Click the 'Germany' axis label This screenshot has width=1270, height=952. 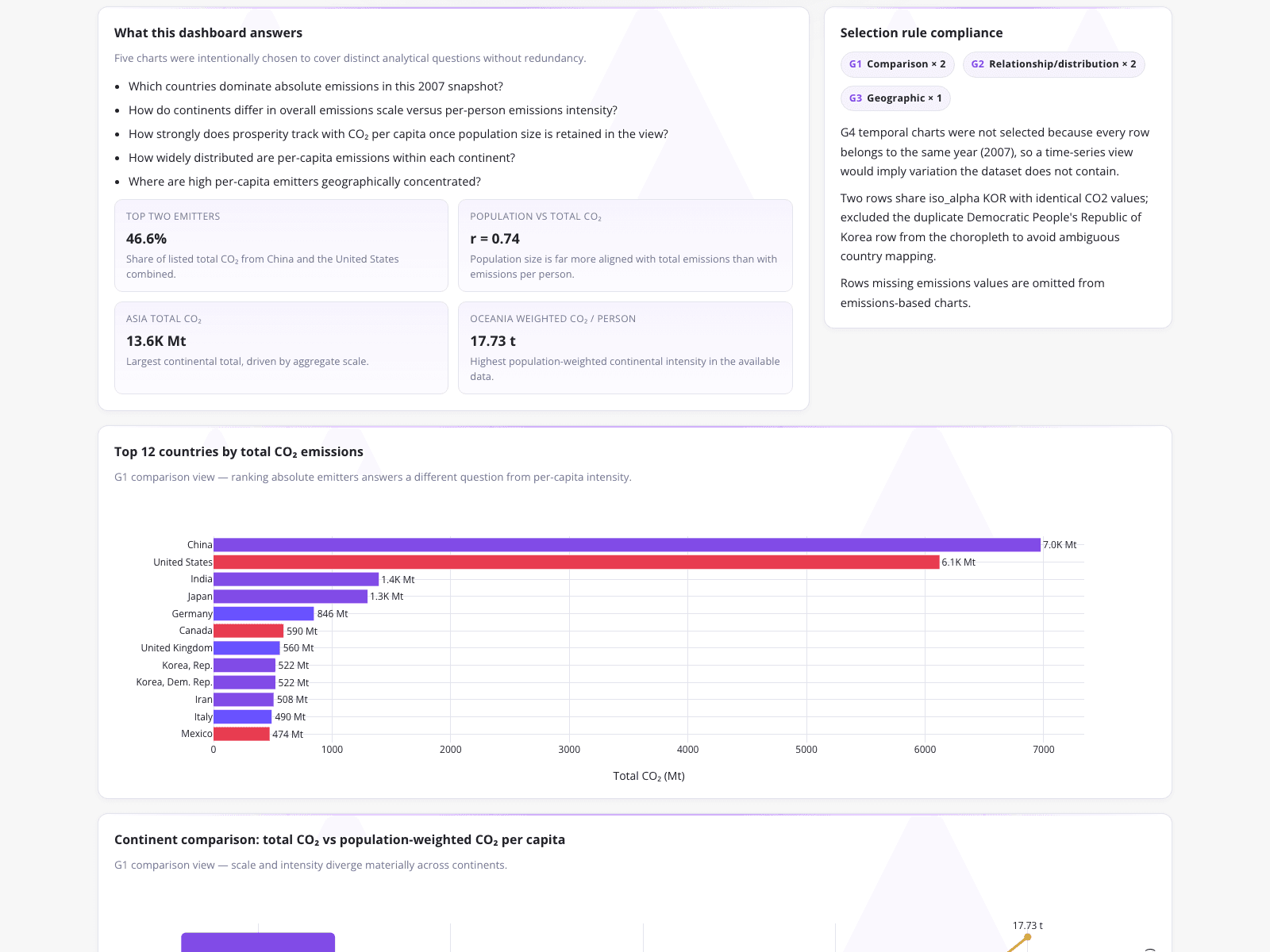coord(192,614)
